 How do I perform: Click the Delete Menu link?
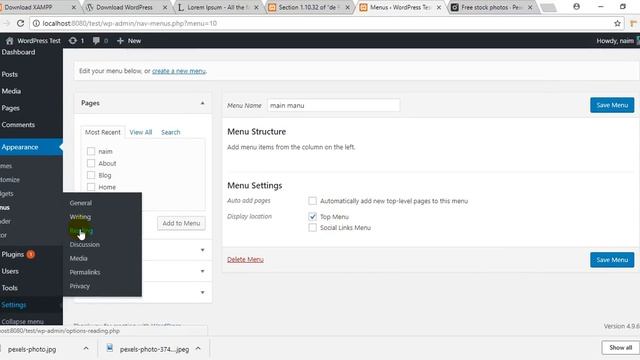click(245, 260)
